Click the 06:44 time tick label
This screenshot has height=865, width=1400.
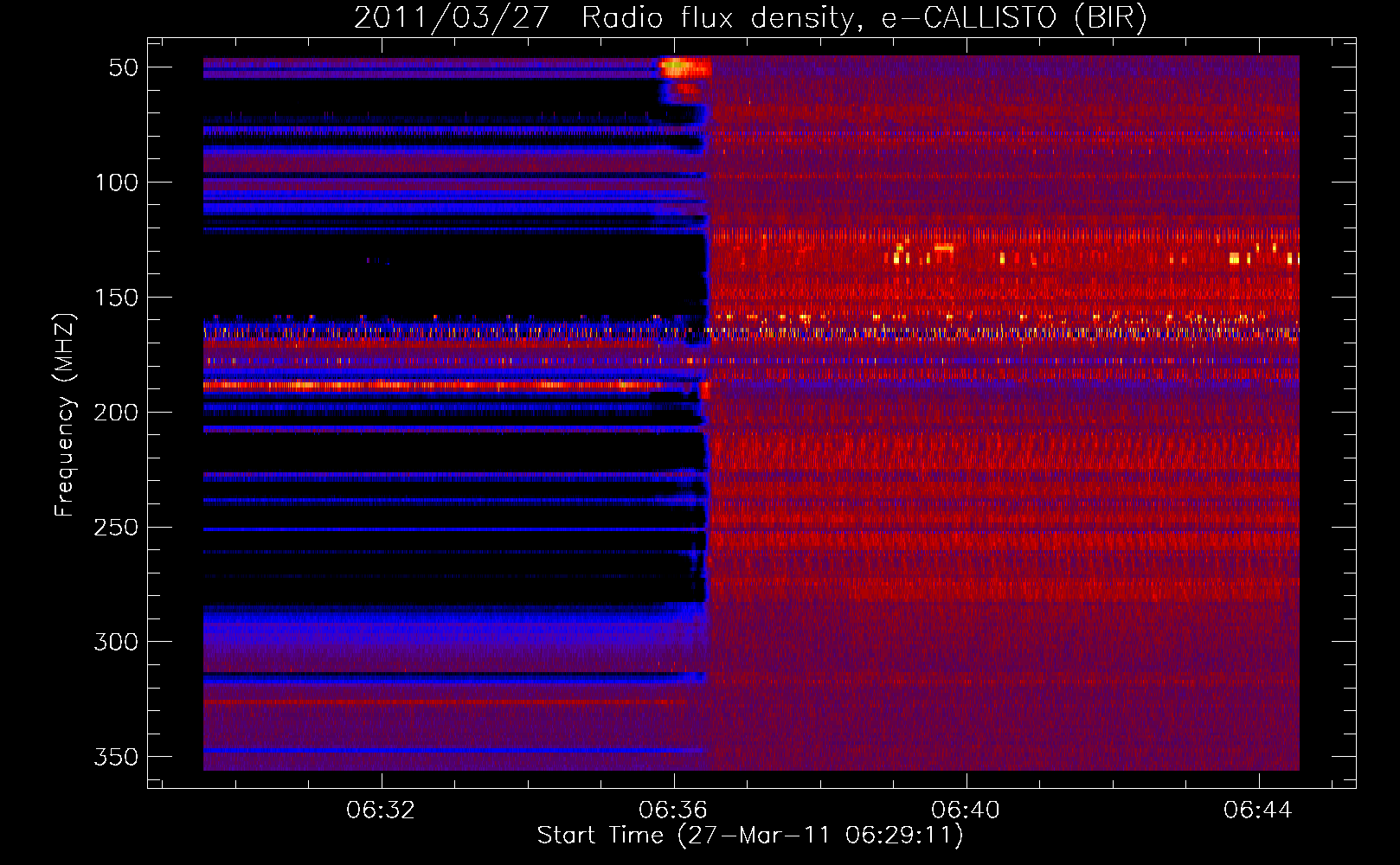pyautogui.click(x=1258, y=810)
